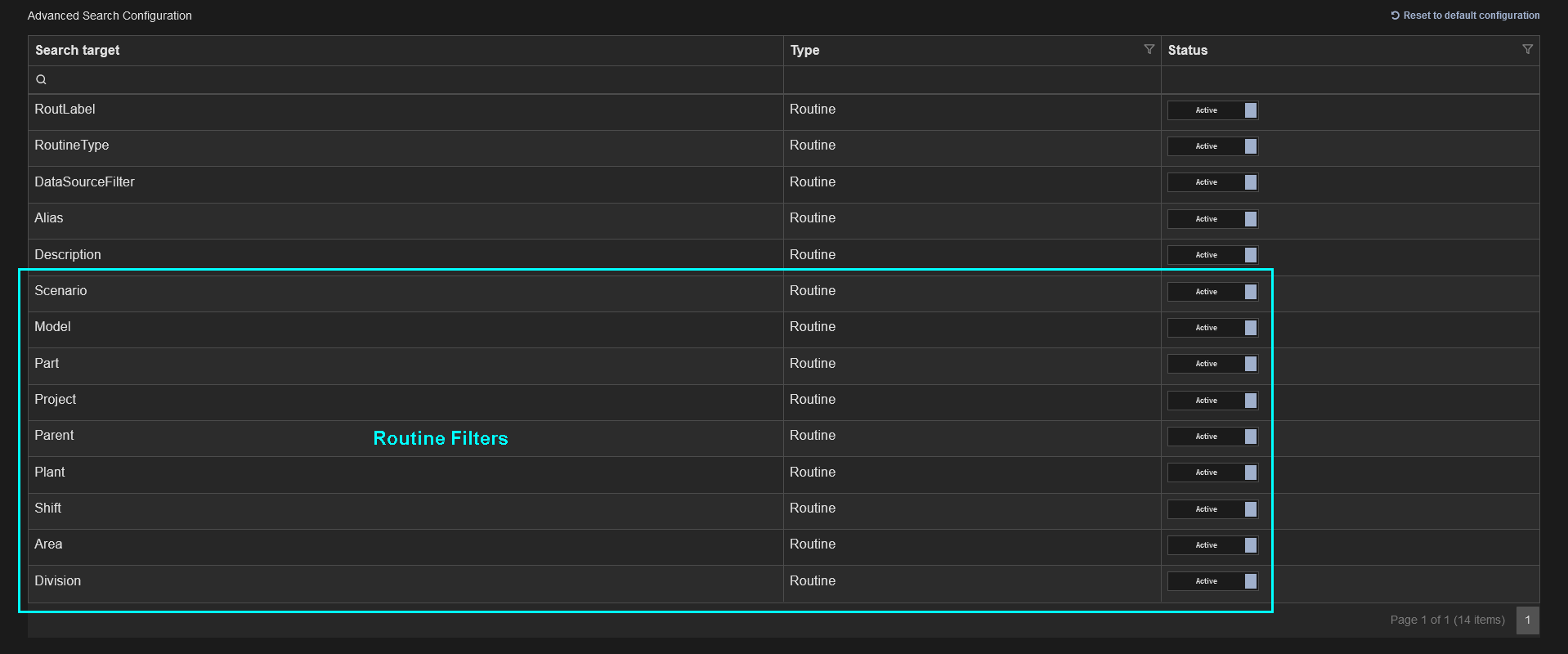Open the Type column filter icon

1149,50
